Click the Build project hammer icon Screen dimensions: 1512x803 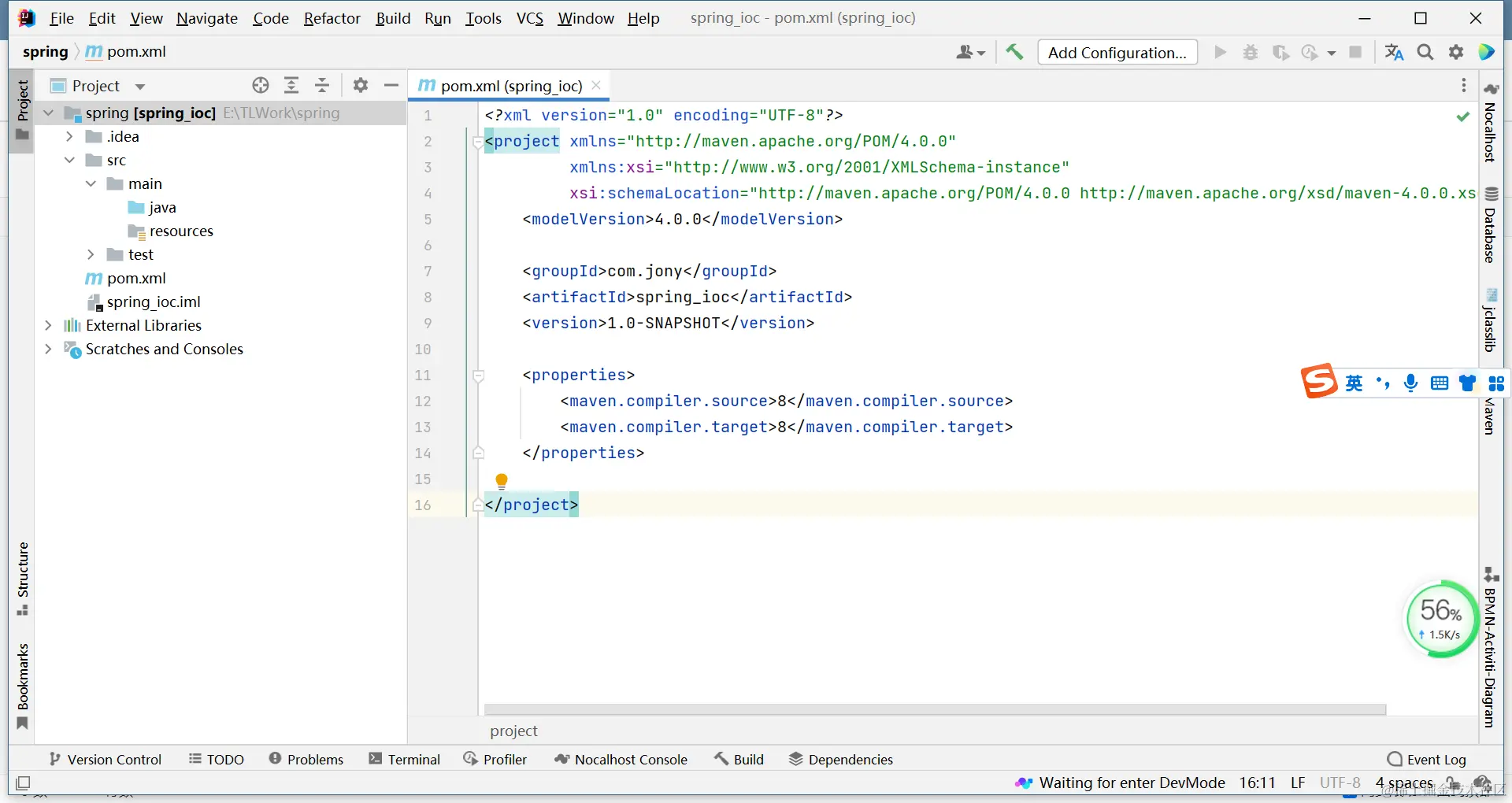(x=1014, y=52)
